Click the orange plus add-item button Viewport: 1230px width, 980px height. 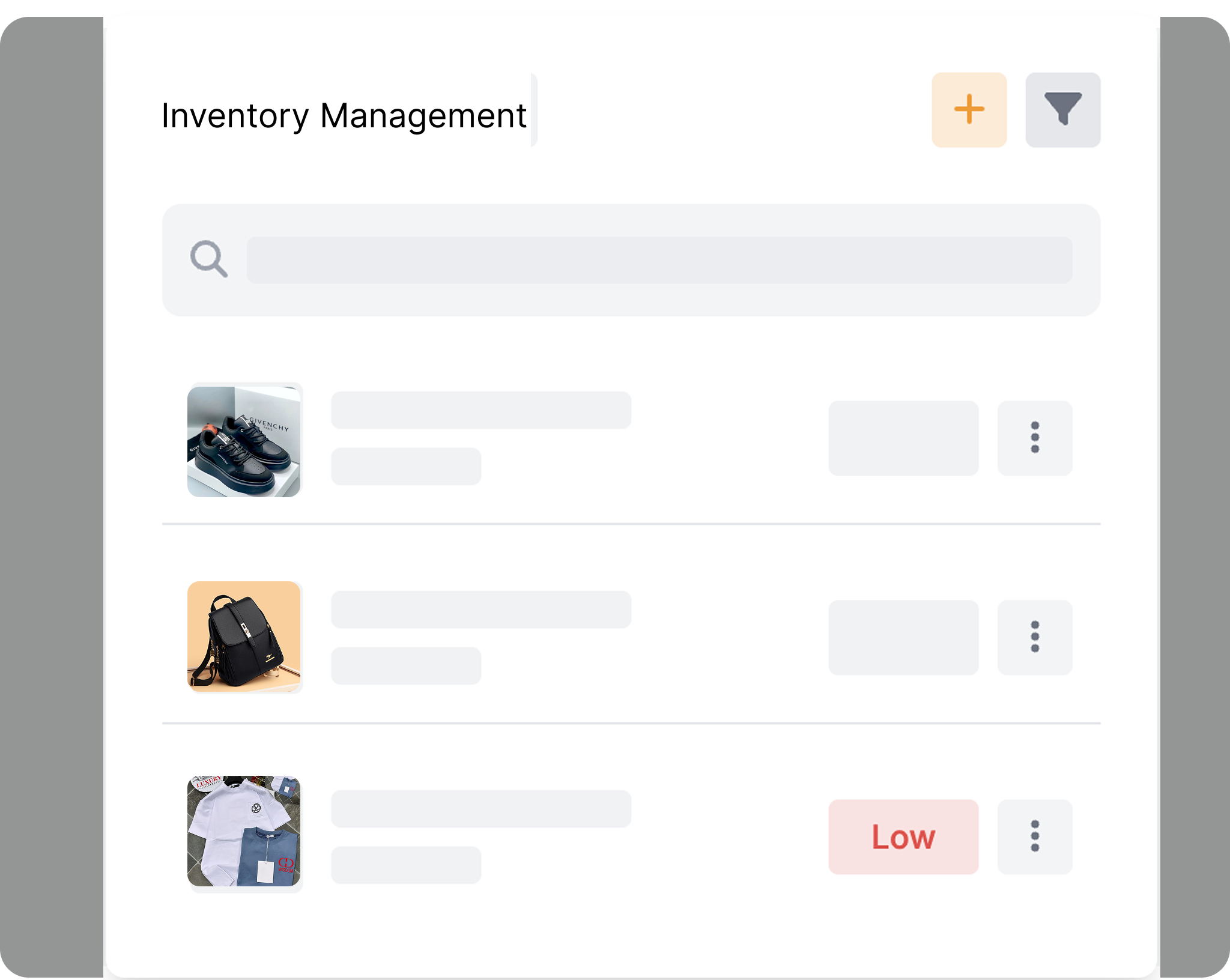click(x=969, y=110)
